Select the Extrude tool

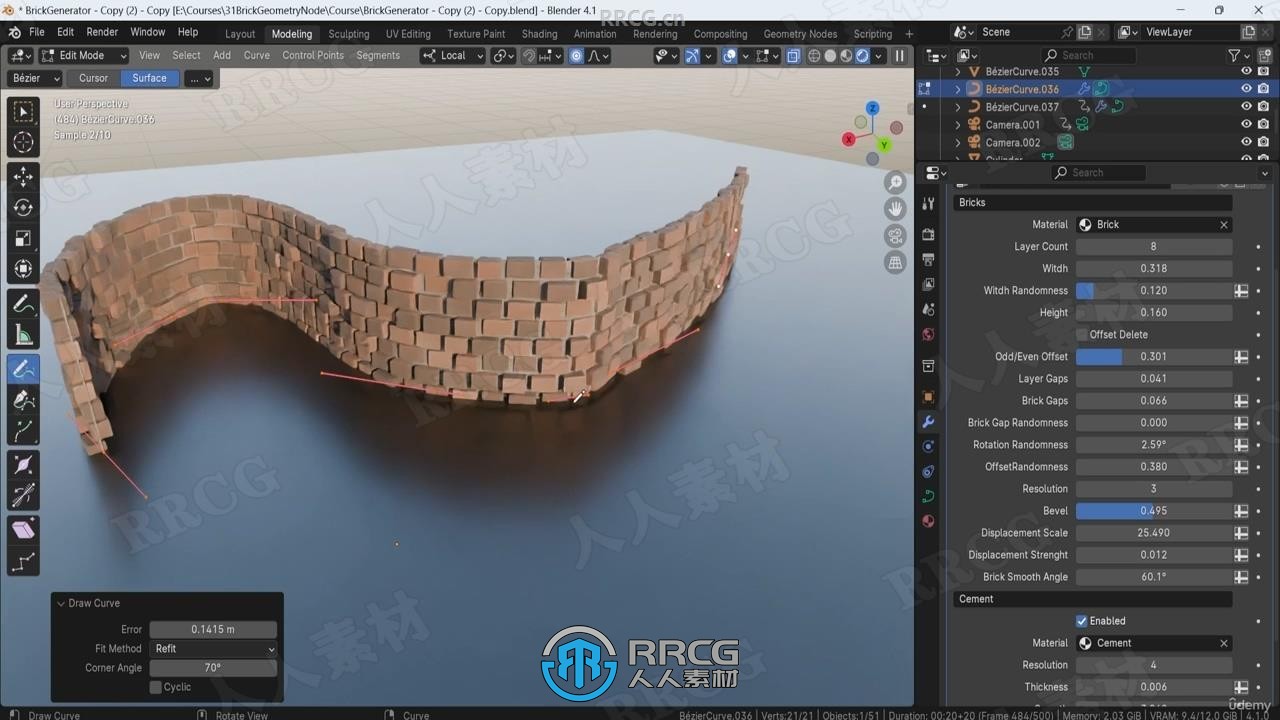point(23,431)
